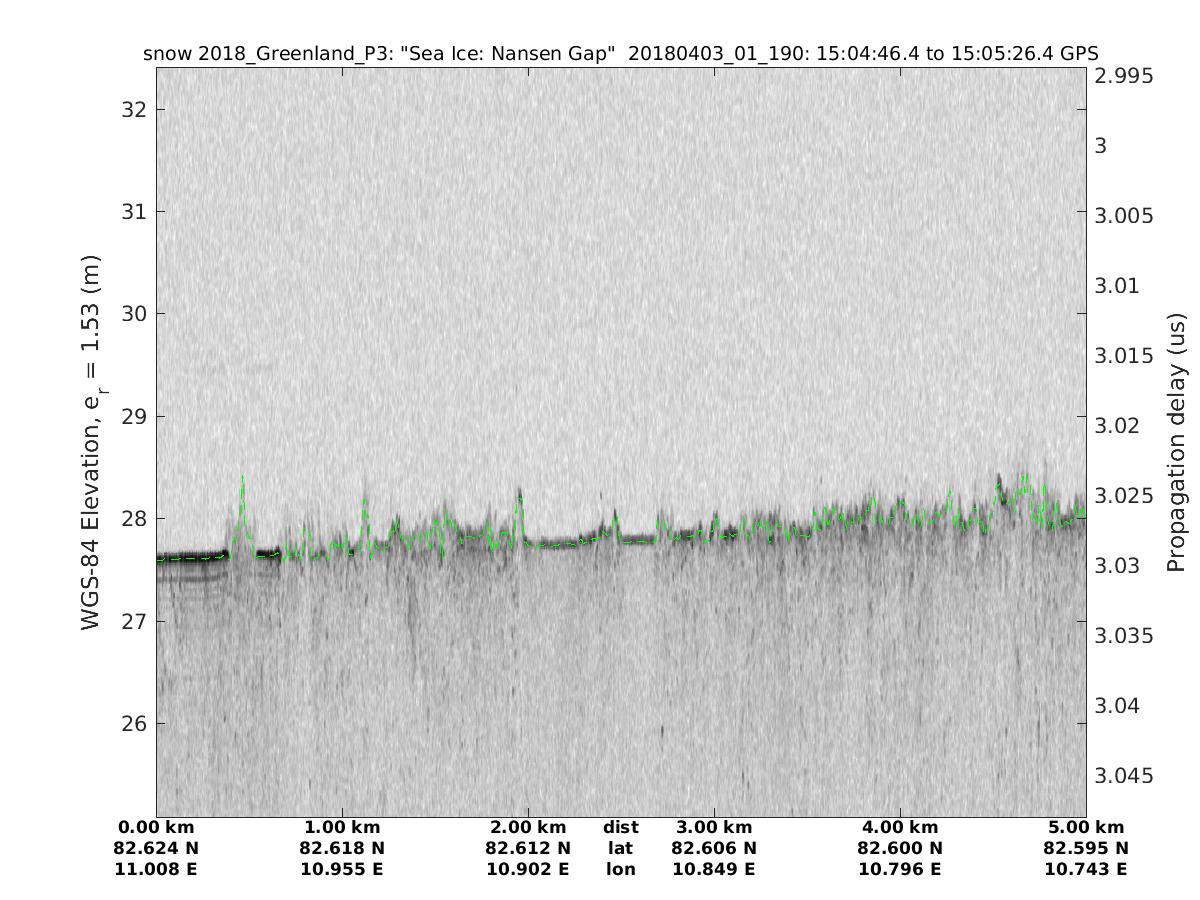Click the 'lon' axis legend text
1200x900 pixels.
click(621, 869)
